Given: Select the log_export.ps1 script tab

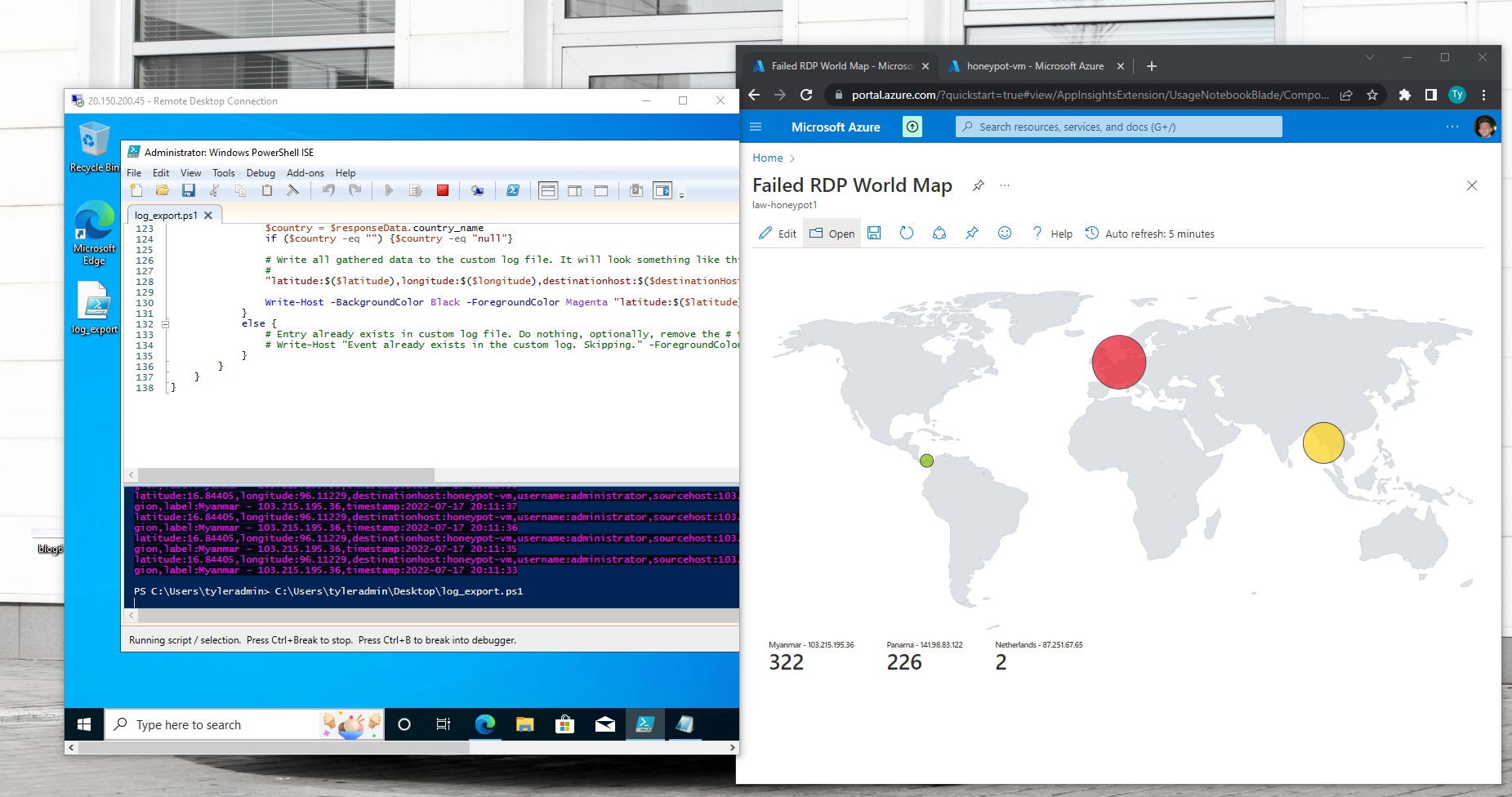Looking at the screenshot, I should 166,216.
